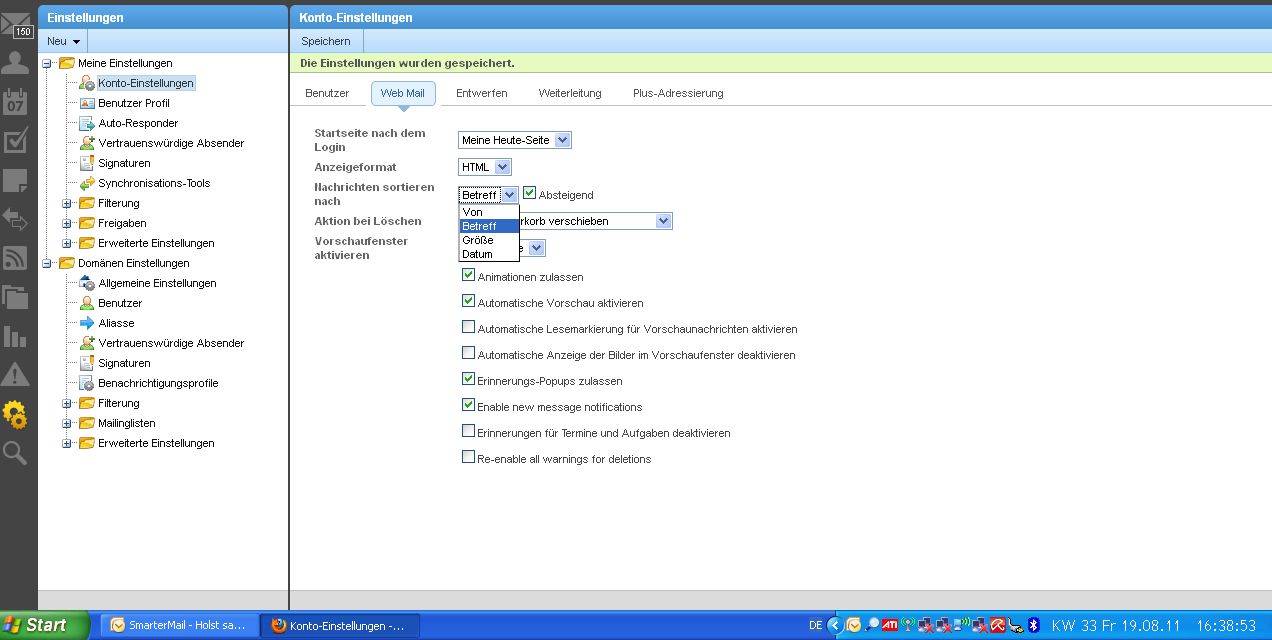Viewport: 1272px width, 640px height.
Task: Switch to the Weiterleitung tab
Action: pos(569,93)
